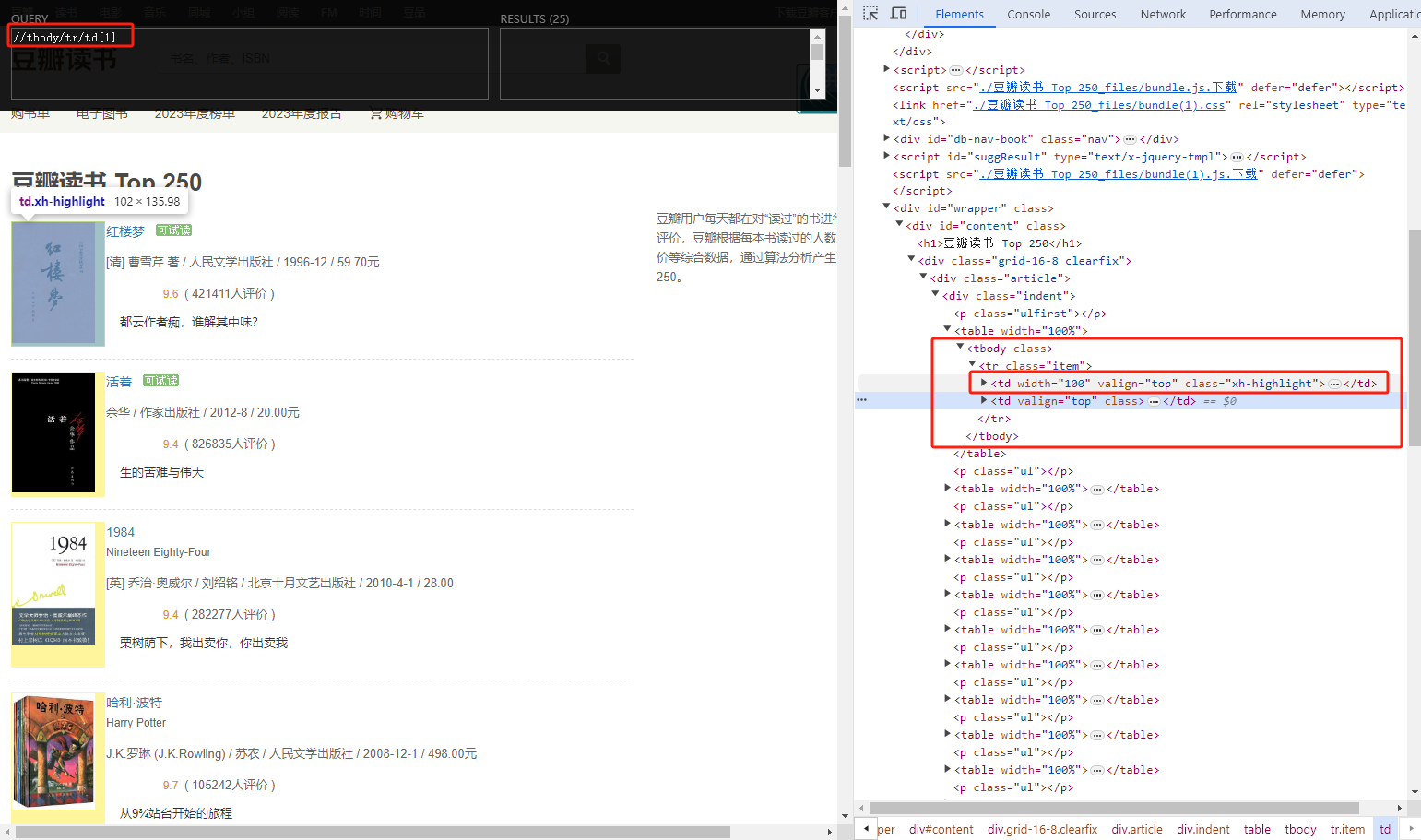
Task: Click the XPath query box scroll-down arrow
Action: pos(817,90)
